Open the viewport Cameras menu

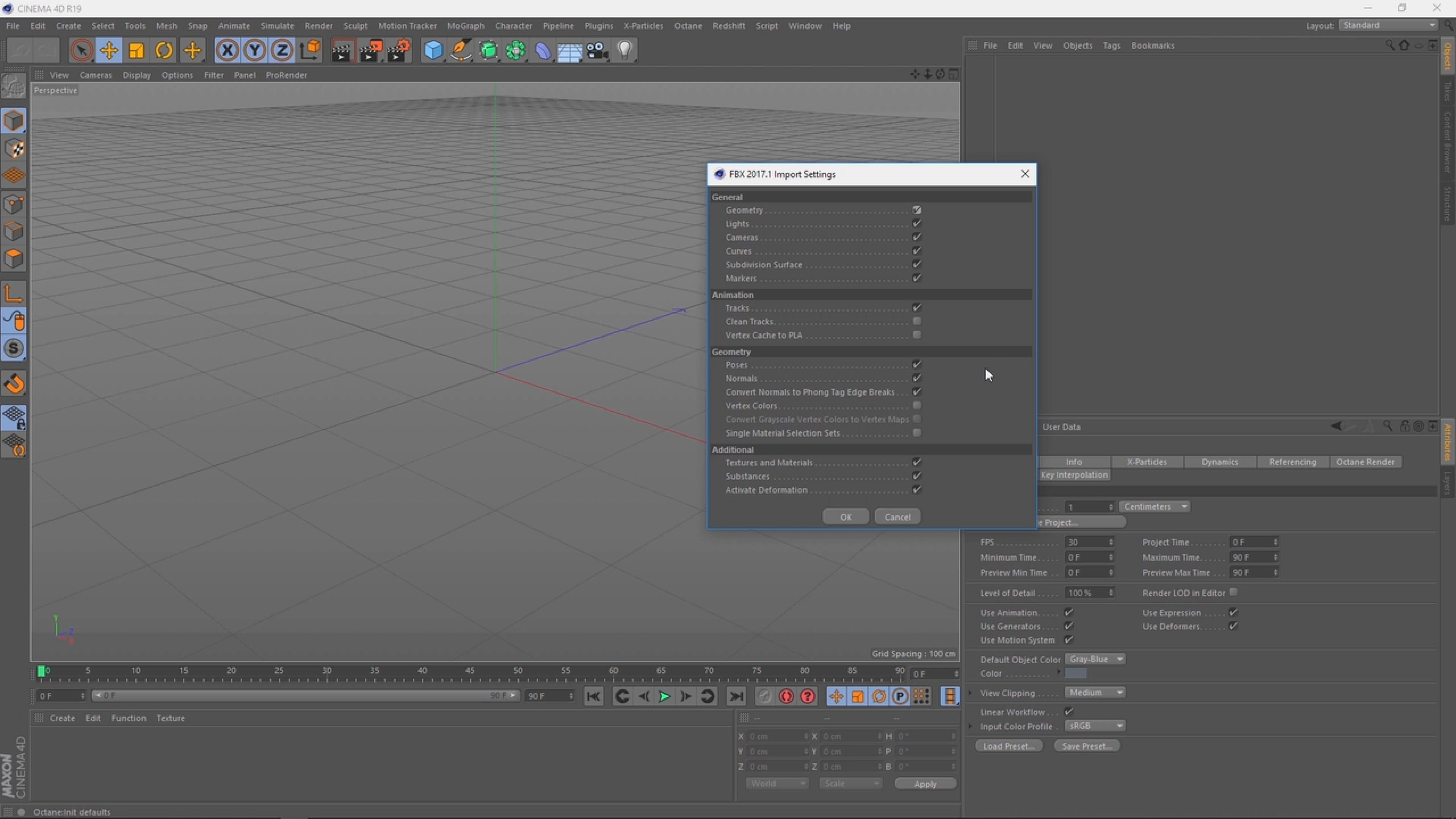point(96,75)
